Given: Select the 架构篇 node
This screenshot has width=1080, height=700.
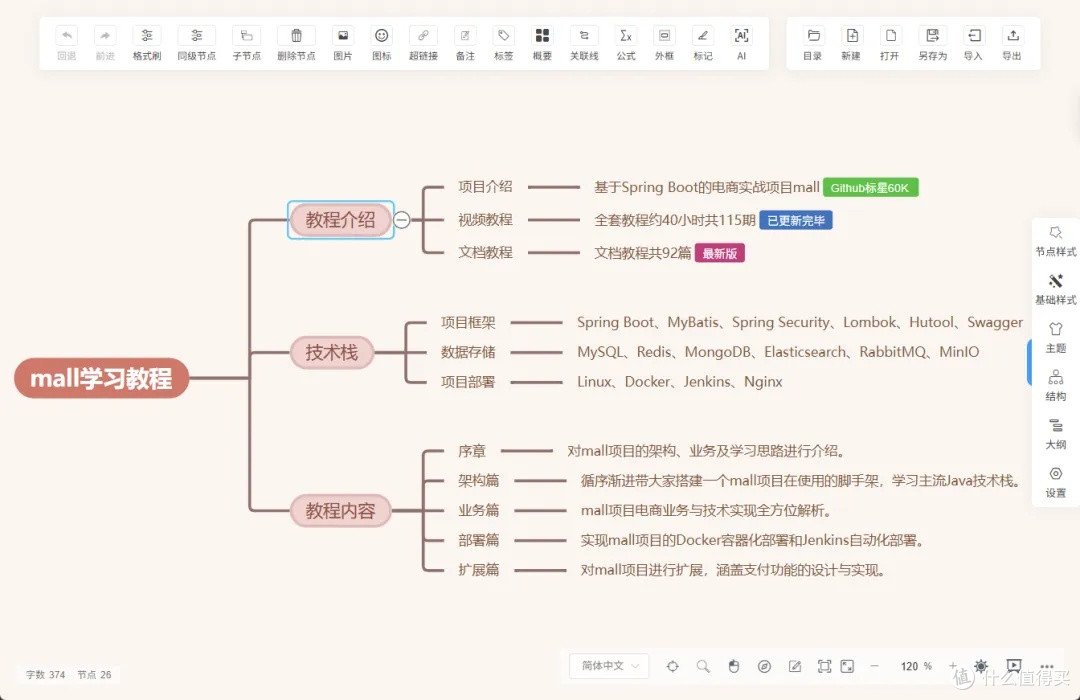Looking at the screenshot, I should 479,481.
